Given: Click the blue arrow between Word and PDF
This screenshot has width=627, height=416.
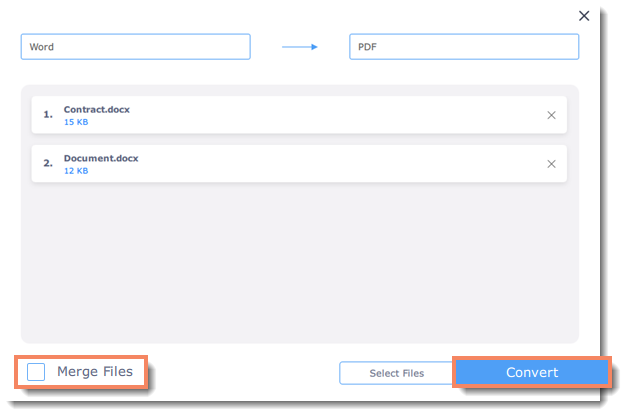Looking at the screenshot, I should [x=300, y=47].
